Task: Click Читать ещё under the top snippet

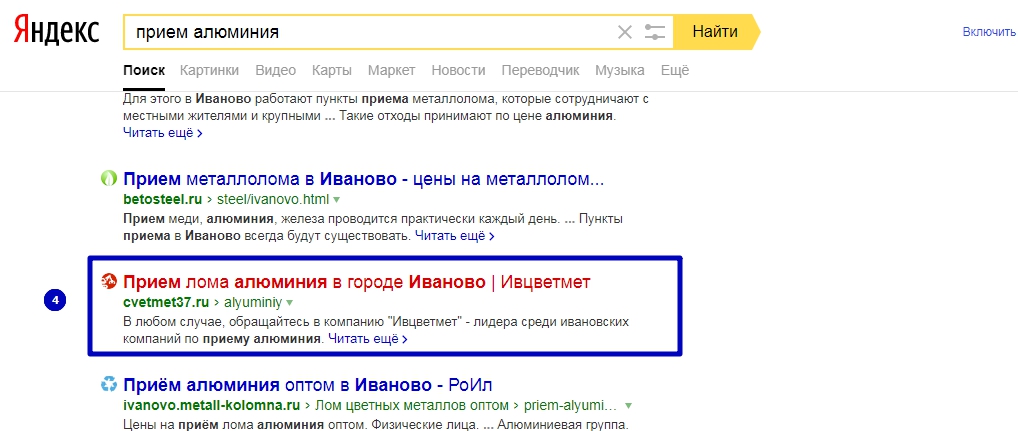Action: click(x=162, y=132)
